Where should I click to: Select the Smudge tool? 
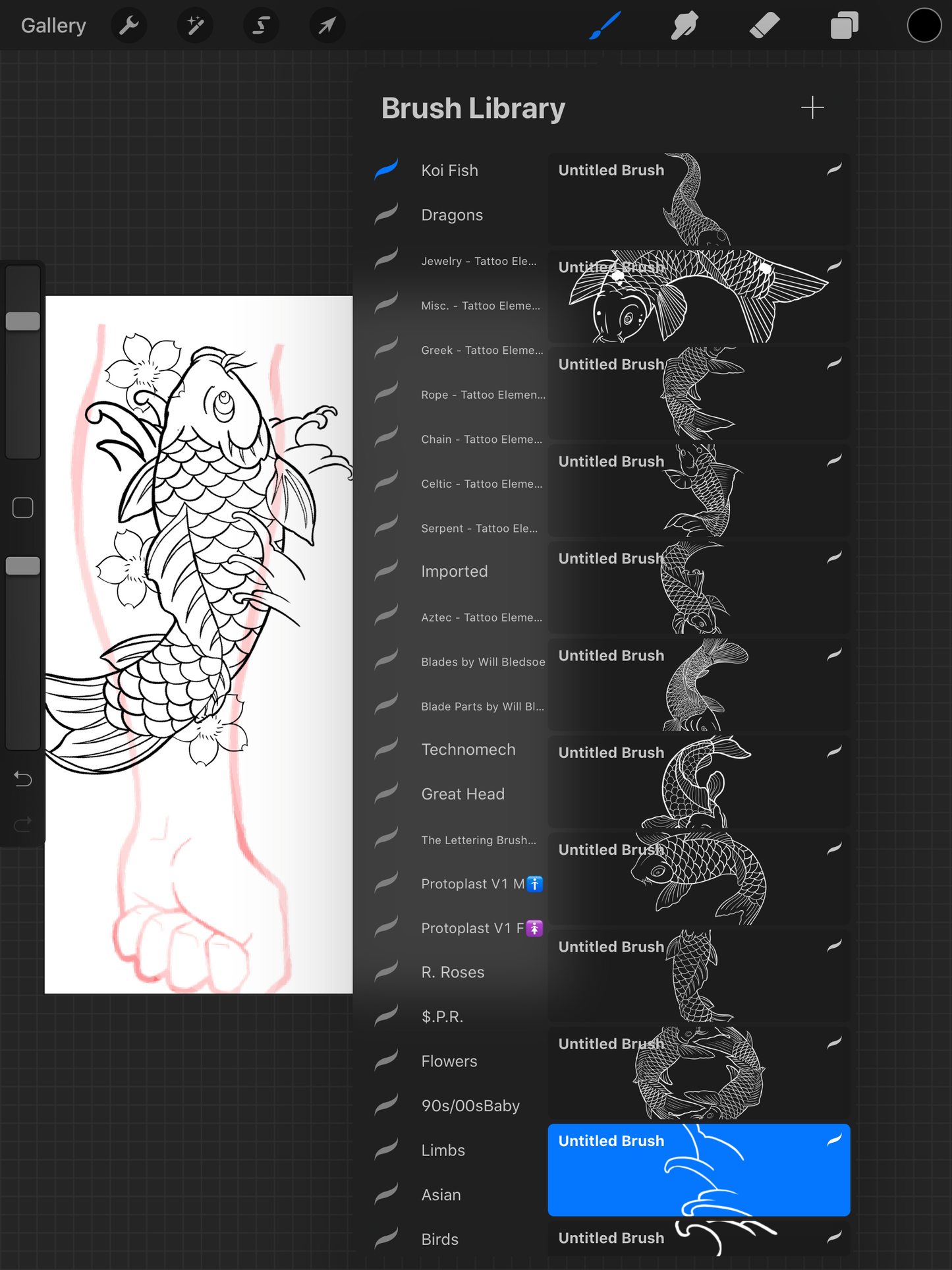[685, 26]
